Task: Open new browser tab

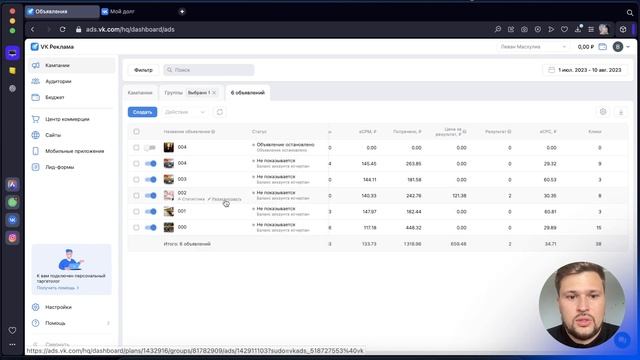Action: (x=182, y=11)
